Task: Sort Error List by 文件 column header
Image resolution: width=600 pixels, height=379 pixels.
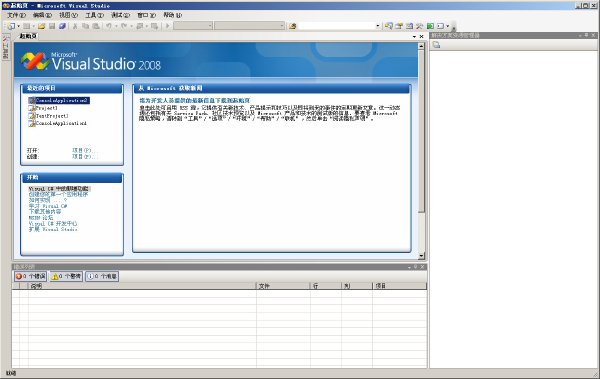Action: 283,286
